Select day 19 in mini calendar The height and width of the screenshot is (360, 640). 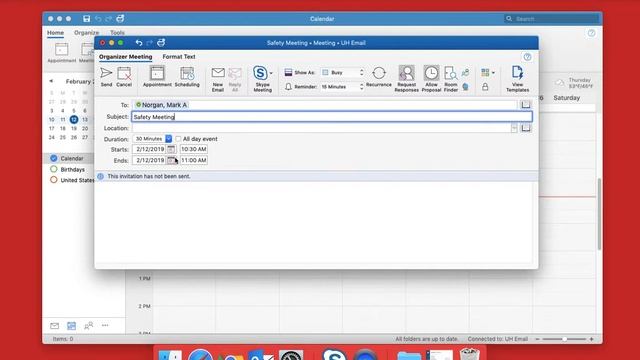(73, 128)
